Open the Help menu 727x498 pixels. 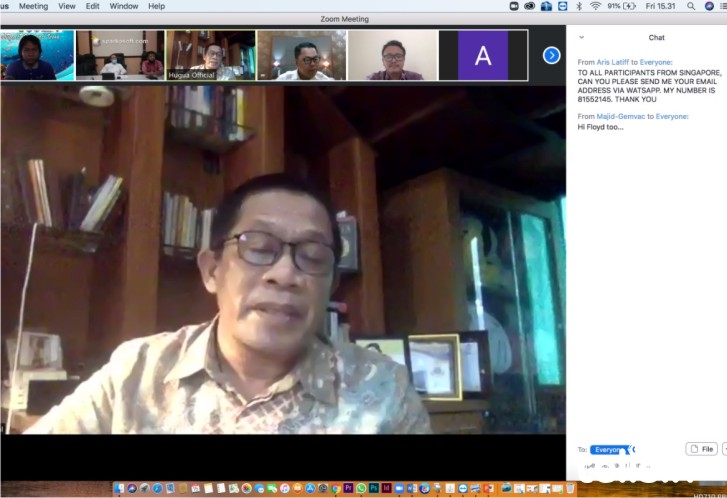coord(156,6)
